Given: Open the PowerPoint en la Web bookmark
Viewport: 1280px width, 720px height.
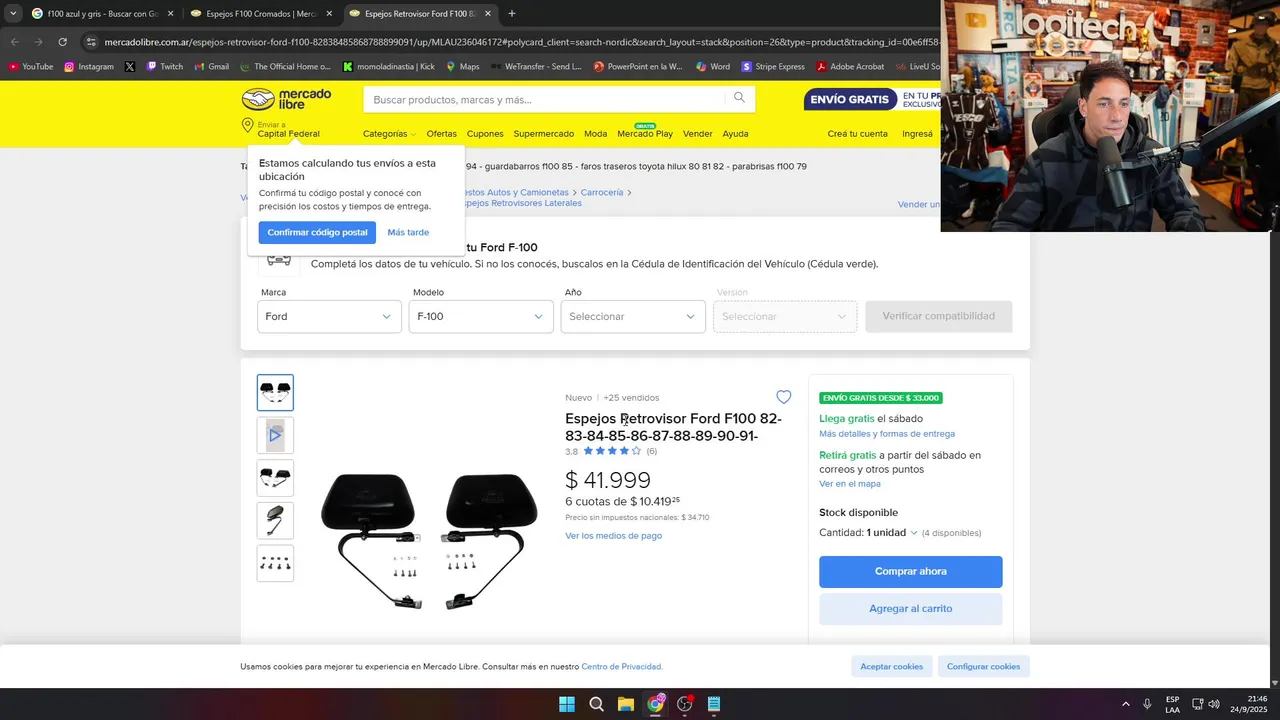Looking at the screenshot, I should point(638,67).
